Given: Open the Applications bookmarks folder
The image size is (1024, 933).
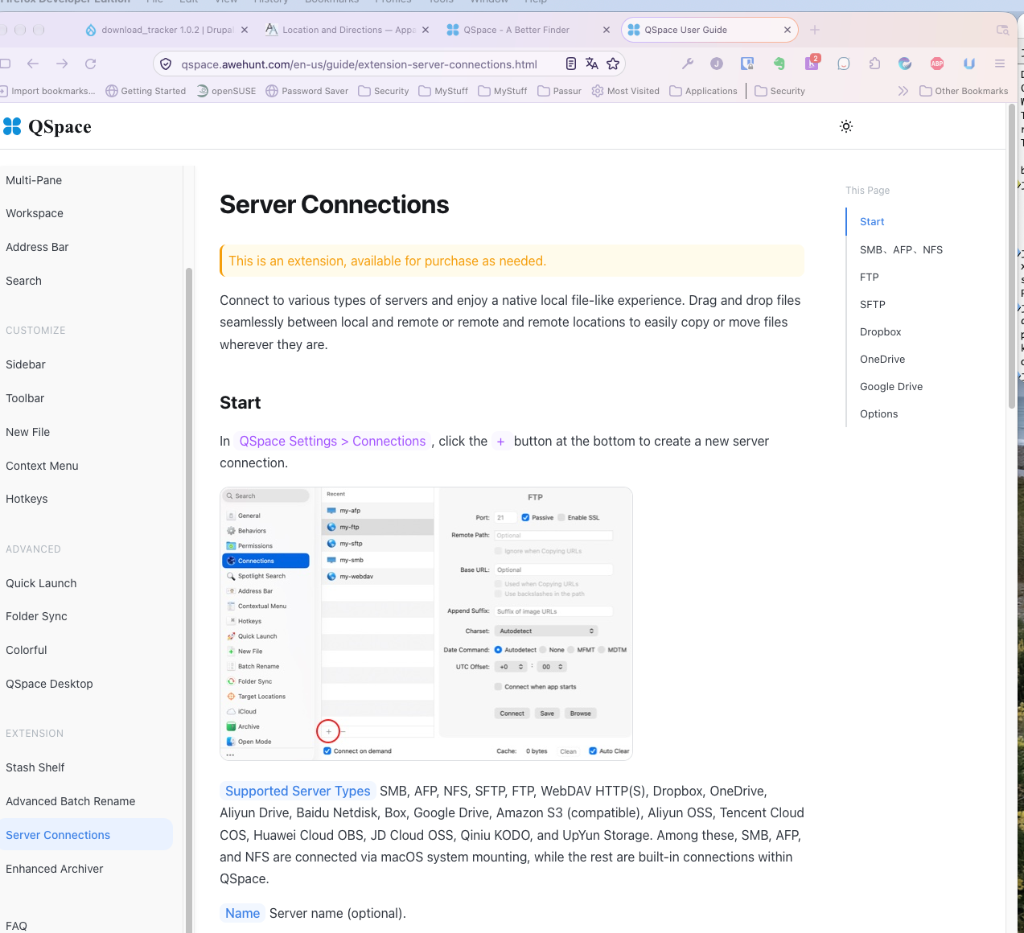Looking at the screenshot, I should (703, 91).
